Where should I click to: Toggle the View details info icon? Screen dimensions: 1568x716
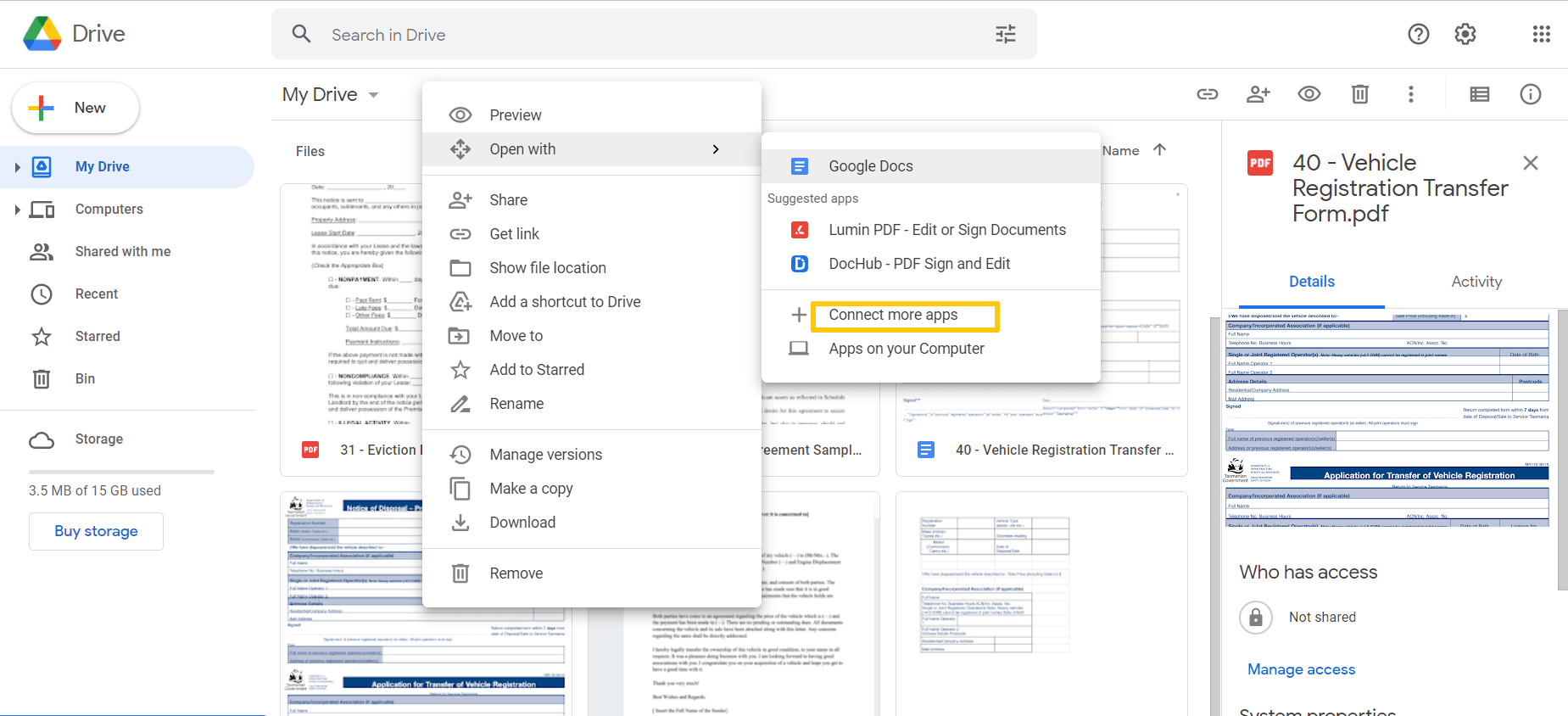[x=1531, y=94]
